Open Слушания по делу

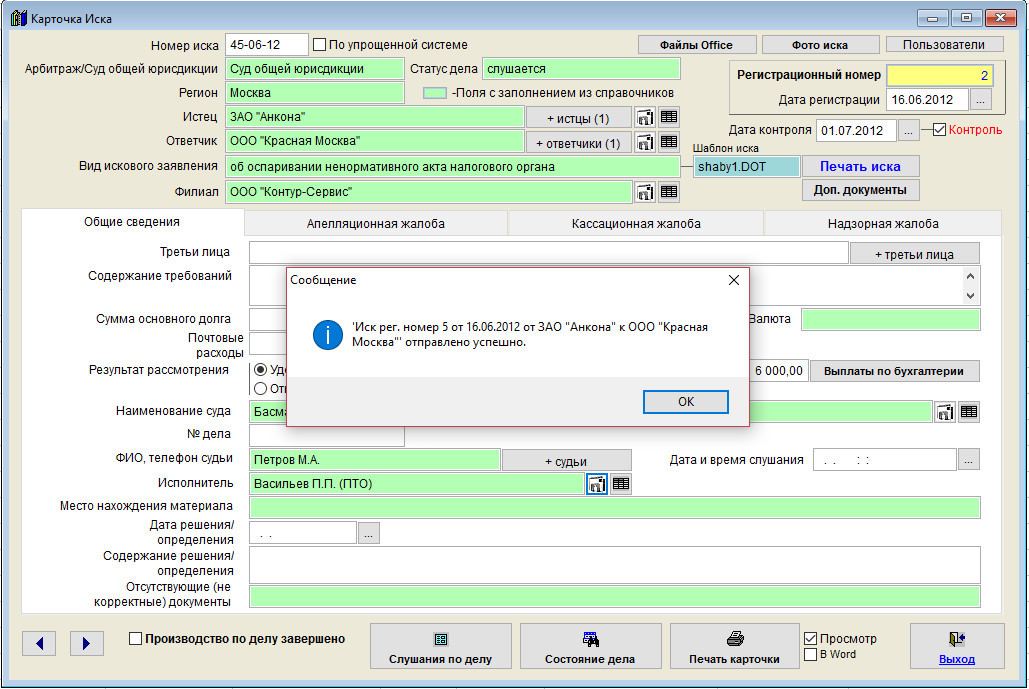[x=440, y=646]
